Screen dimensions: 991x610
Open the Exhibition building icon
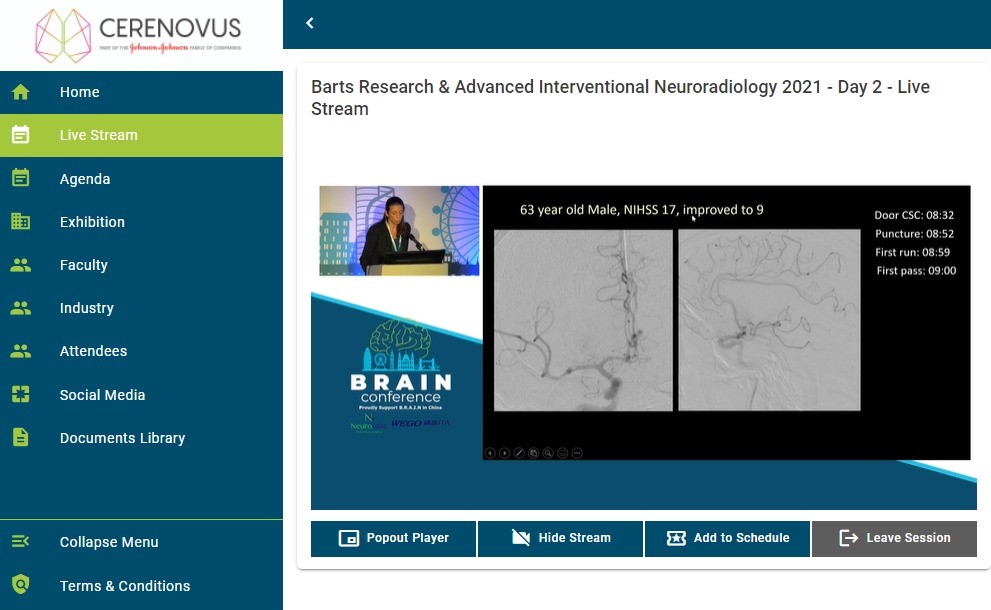tap(20, 221)
